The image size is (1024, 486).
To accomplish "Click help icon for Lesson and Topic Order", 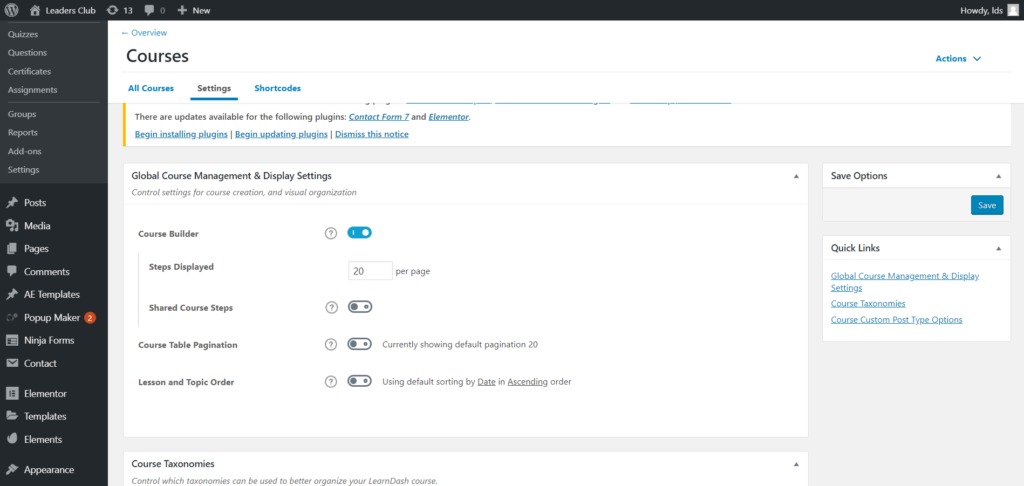I will 331,381.
